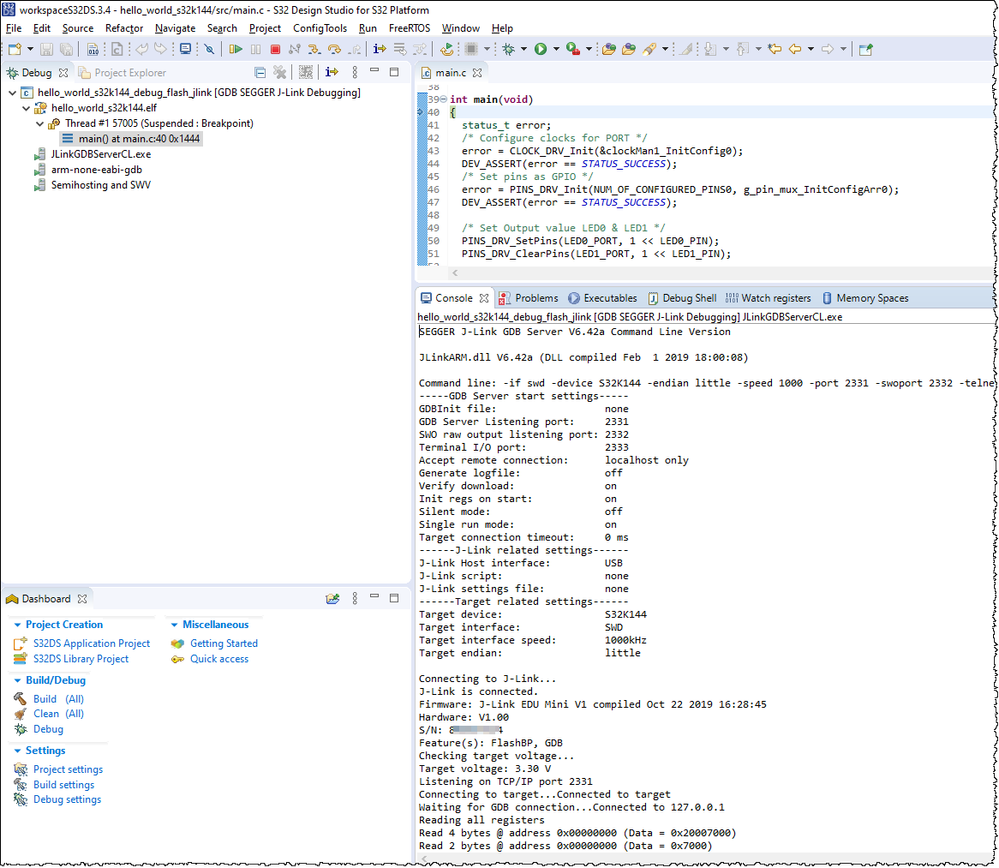Open S32DS Library Project link
999x868 pixels.
point(81,659)
